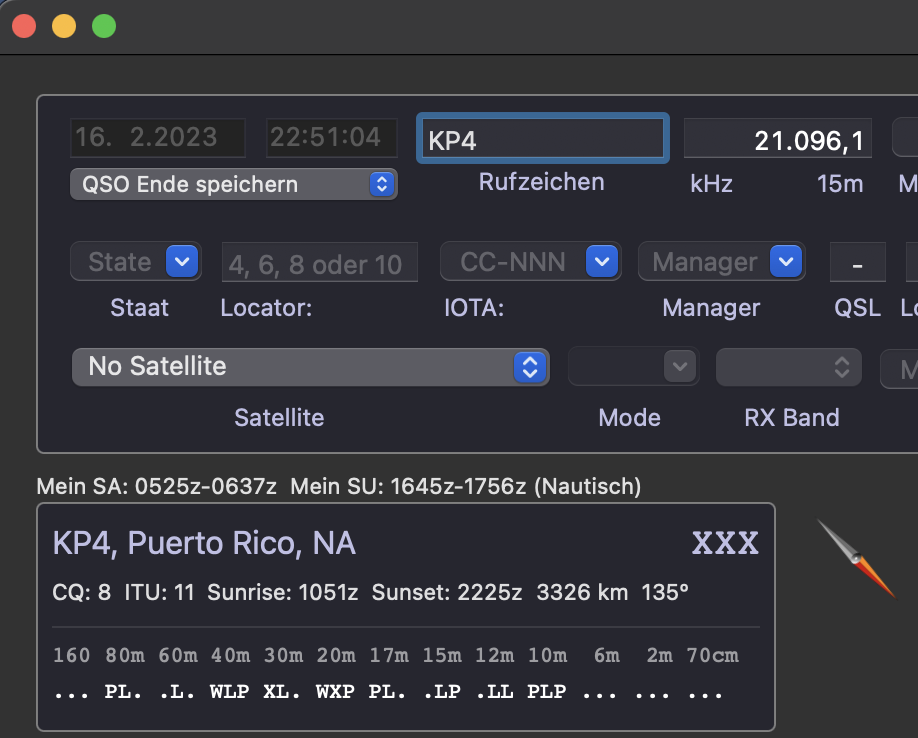Click the 10m band status PLP

coord(547,692)
